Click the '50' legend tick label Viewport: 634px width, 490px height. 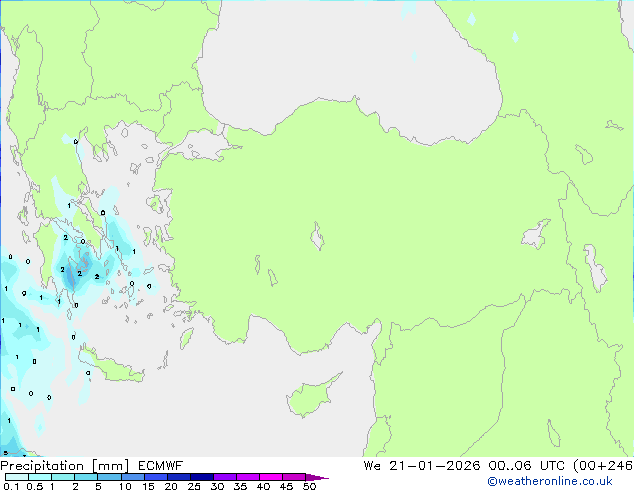(309, 486)
